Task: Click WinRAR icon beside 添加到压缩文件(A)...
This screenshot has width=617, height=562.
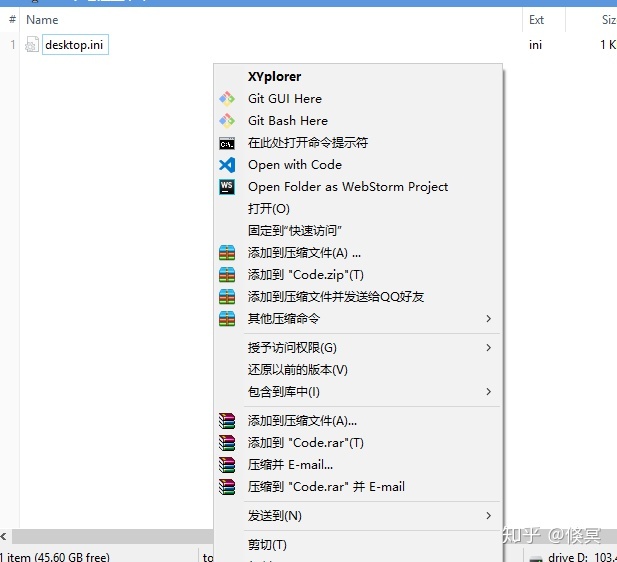Action: pos(227,421)
